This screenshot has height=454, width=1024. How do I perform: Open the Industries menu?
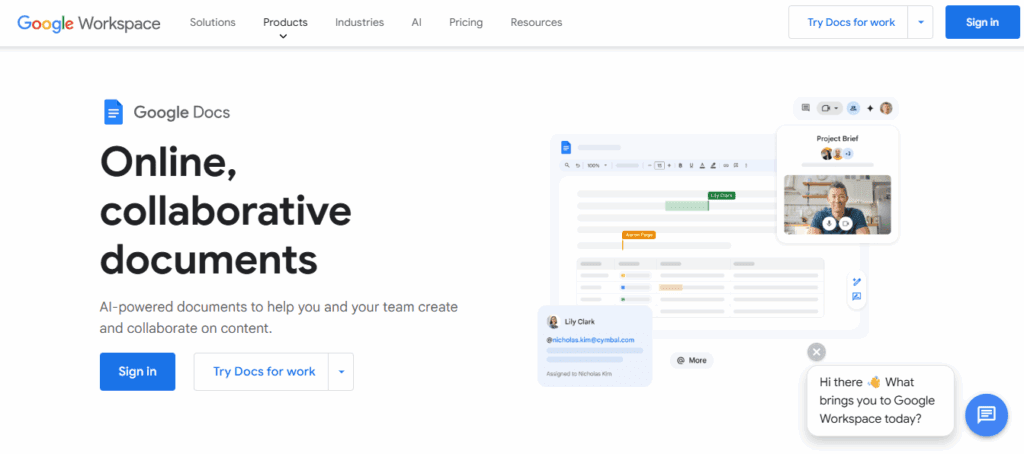359,22
